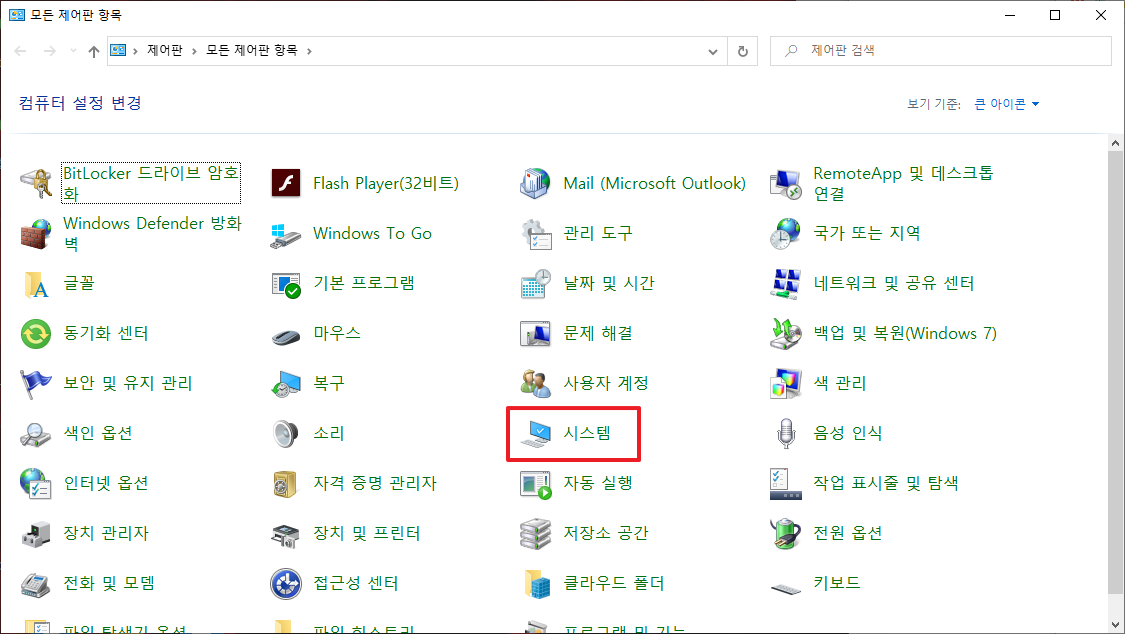This screenshot has width=1125, height=634.
Task: Open BitLocker drive encryption icon
Action: pos(36,184)
